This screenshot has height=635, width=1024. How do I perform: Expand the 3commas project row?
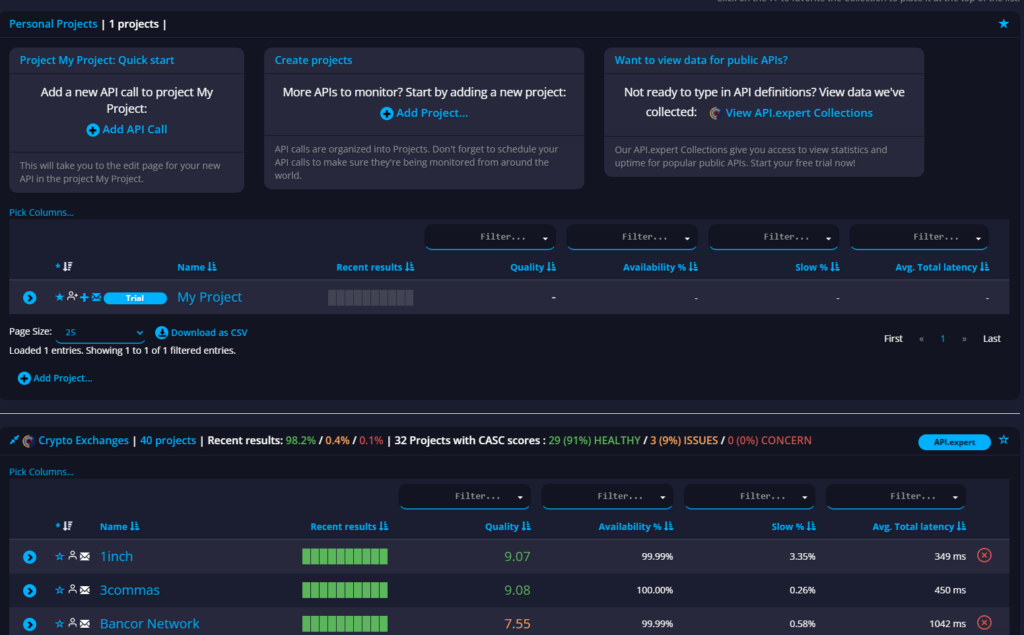(x=29, y=591)
